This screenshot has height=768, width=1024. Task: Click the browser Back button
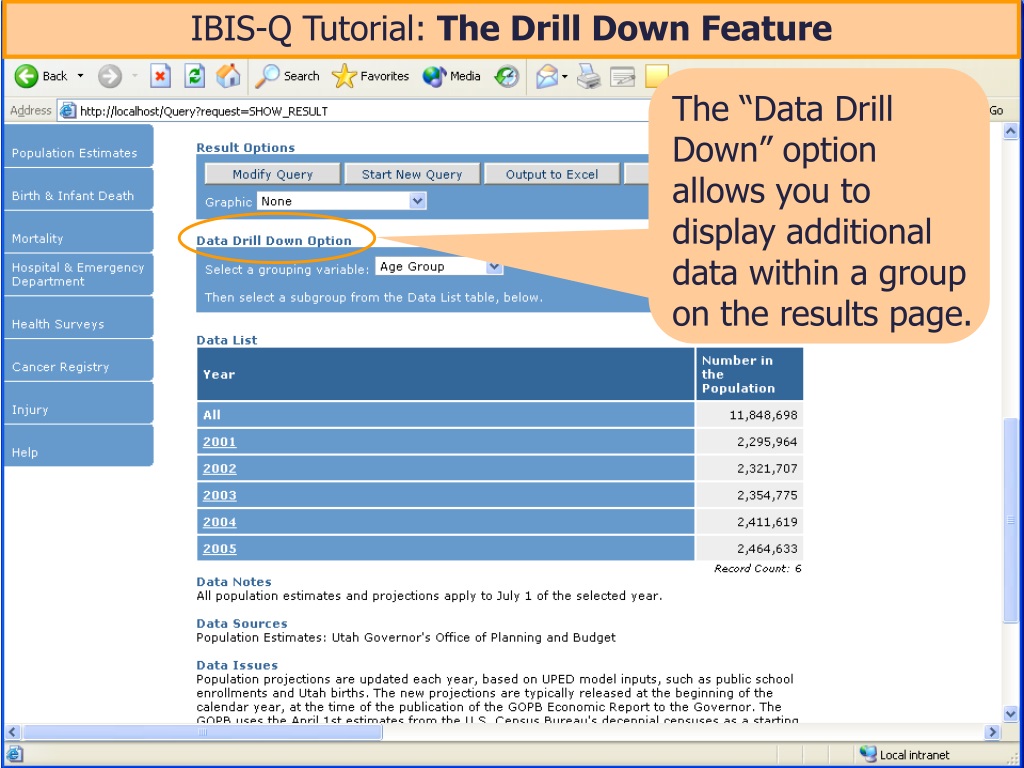[40, 76]
